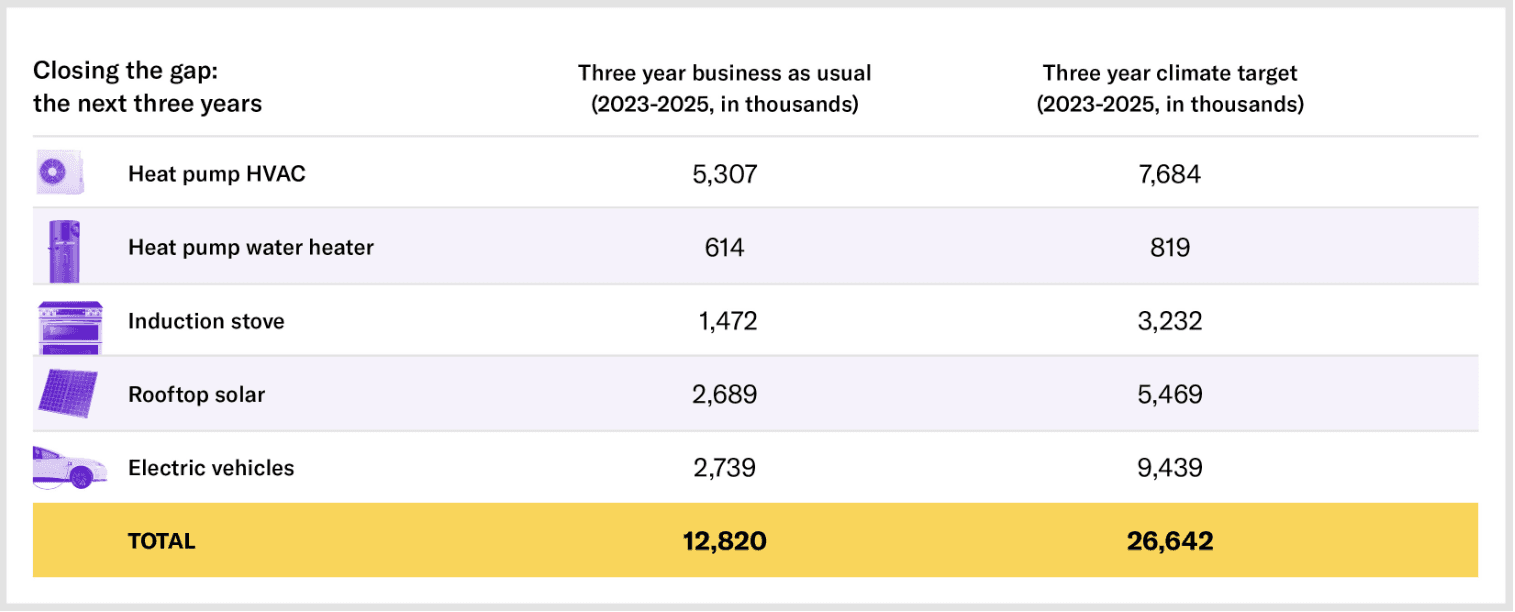Click the Three year climate target header
This screenshot has height=612, width=1515.
point(1170,89)
